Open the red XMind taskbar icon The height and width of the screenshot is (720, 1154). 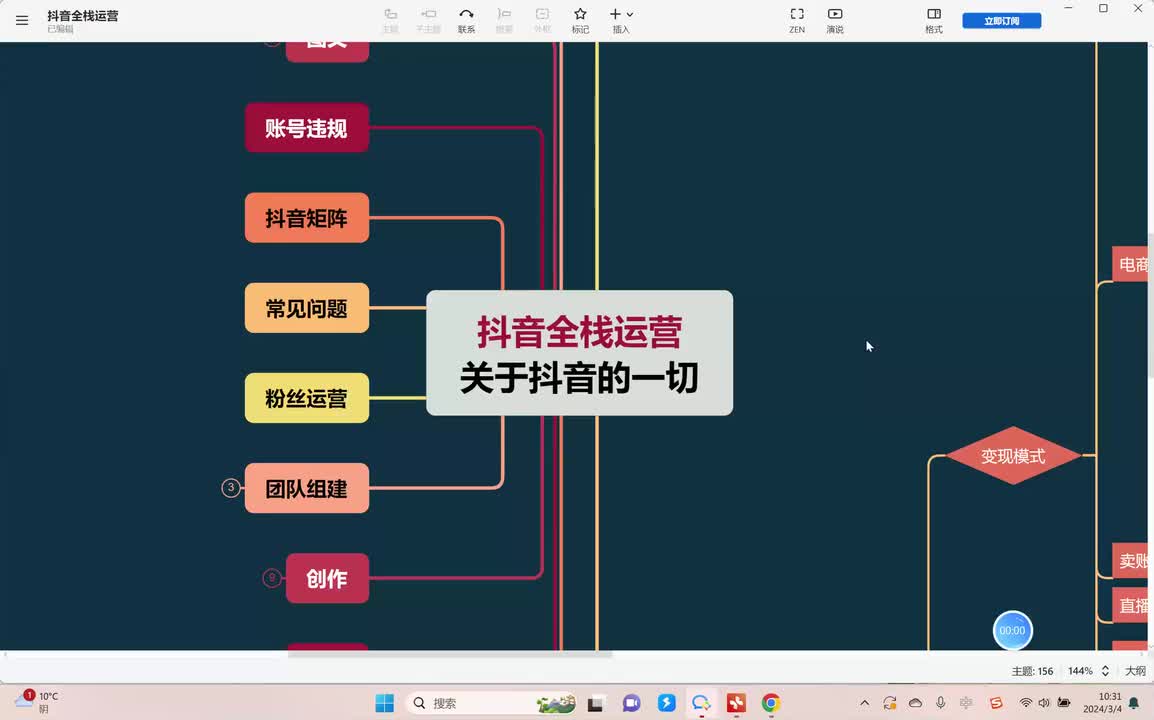click(736, 703)
